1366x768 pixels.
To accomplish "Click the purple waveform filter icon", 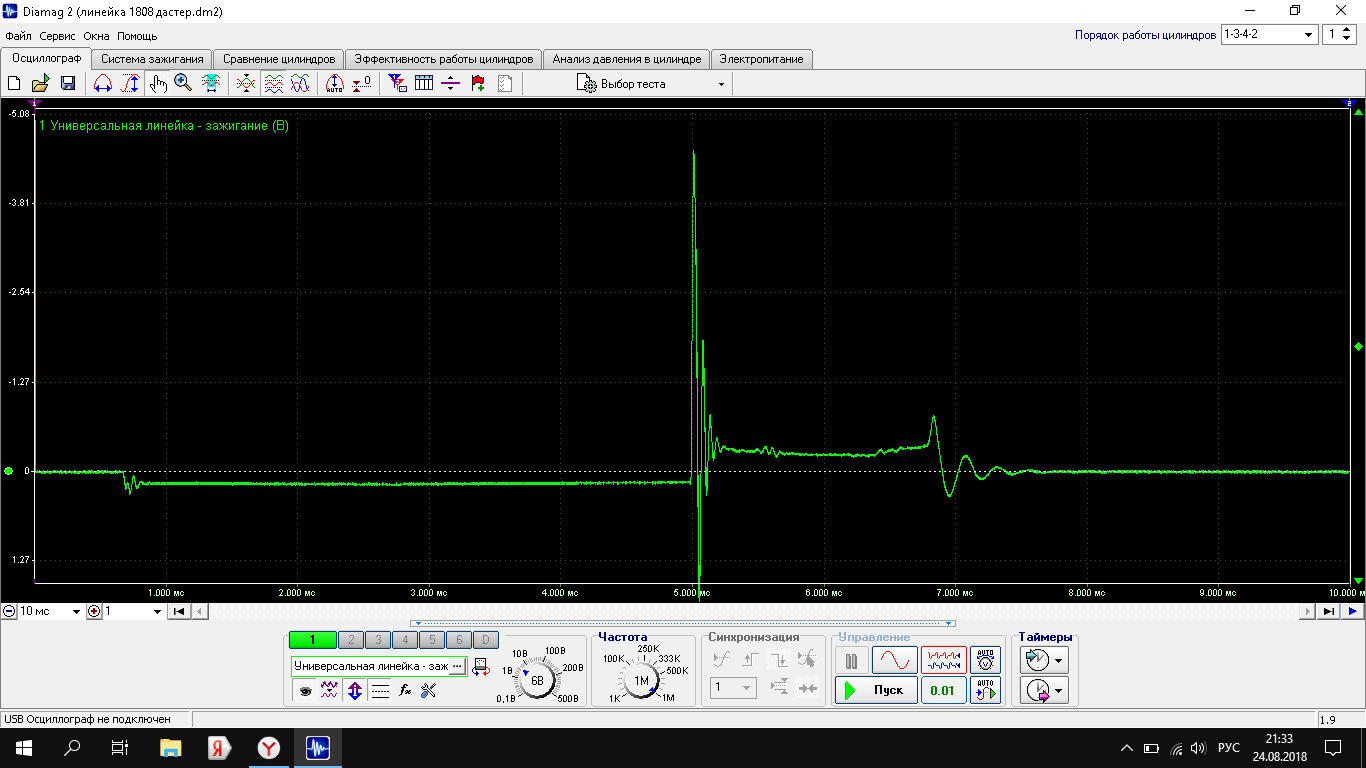I will point(330,690).
